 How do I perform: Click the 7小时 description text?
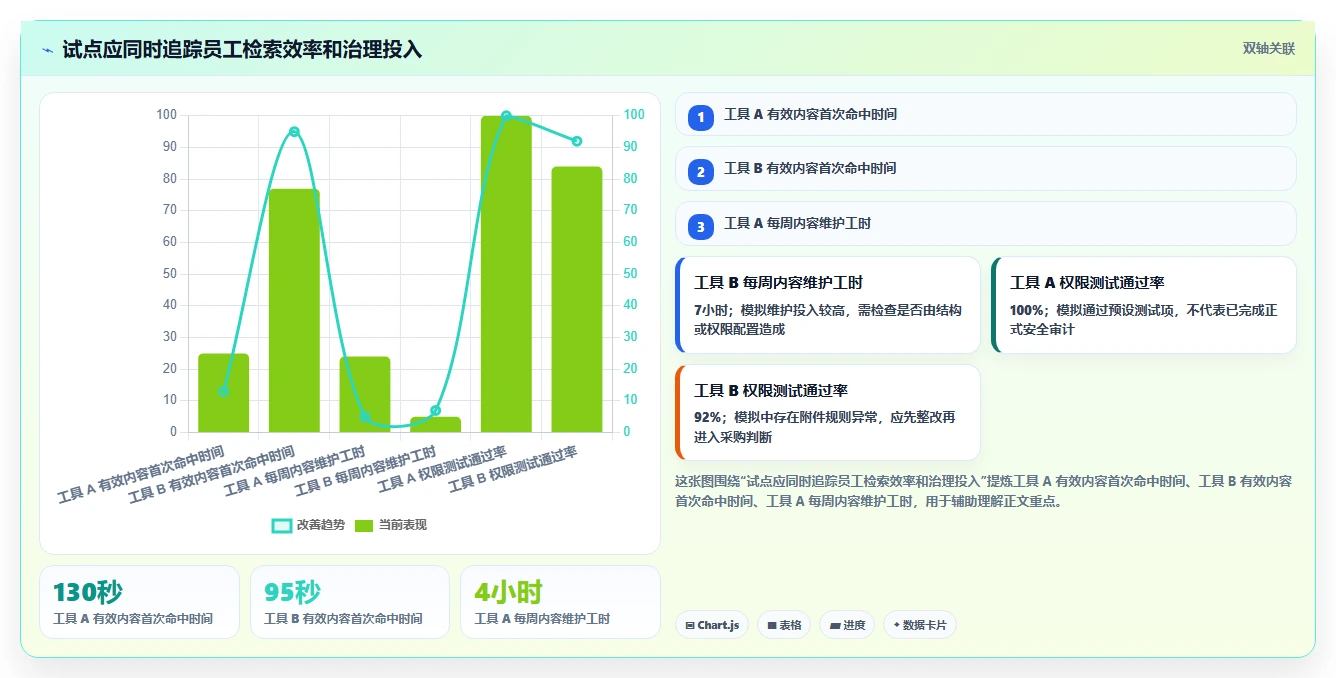(x=828, y=320)
